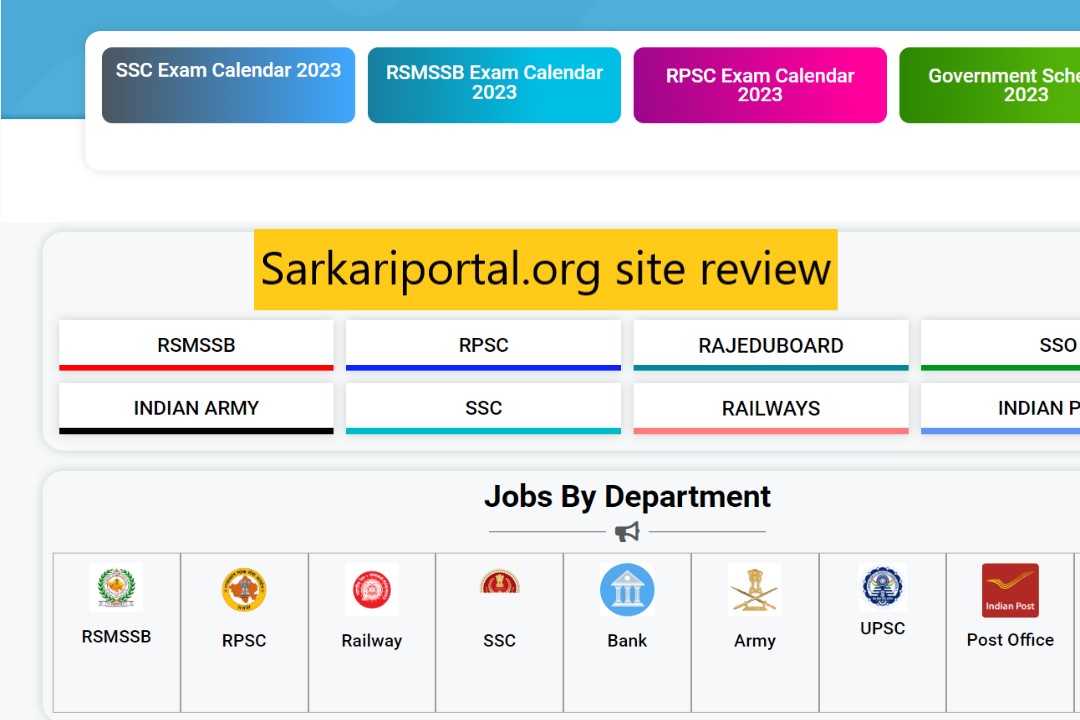
Task: Select the INDIAN ARMY link
Action: (196, 407)
